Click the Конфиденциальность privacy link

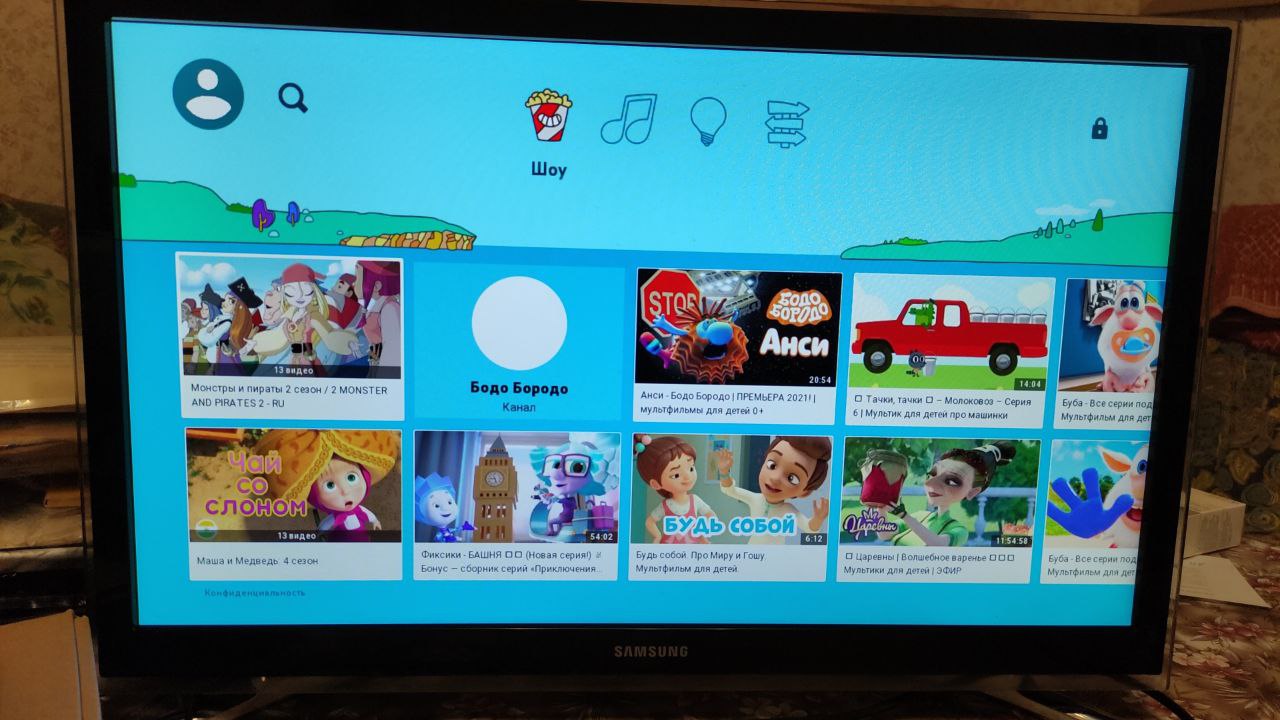coord(255,593)
